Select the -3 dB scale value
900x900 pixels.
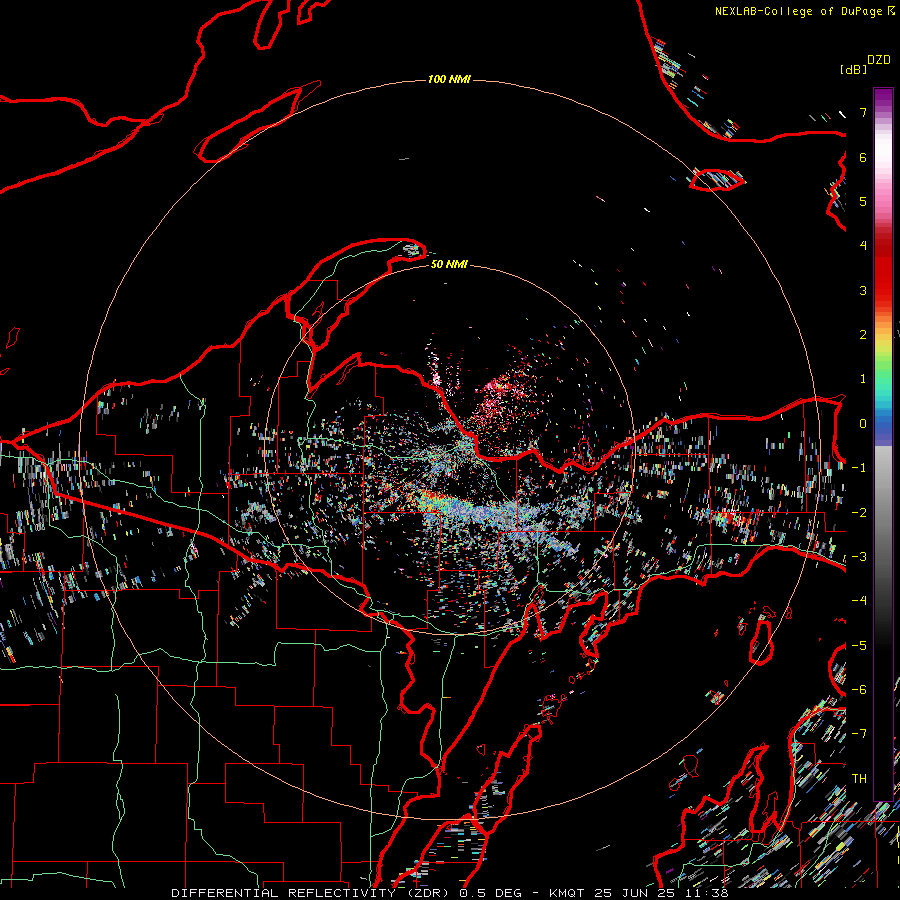pos(859,557)
